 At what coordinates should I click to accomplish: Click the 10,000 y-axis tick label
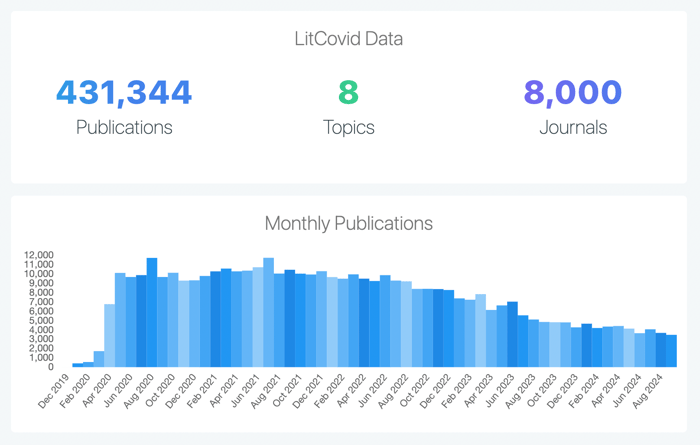click(39, 274)
